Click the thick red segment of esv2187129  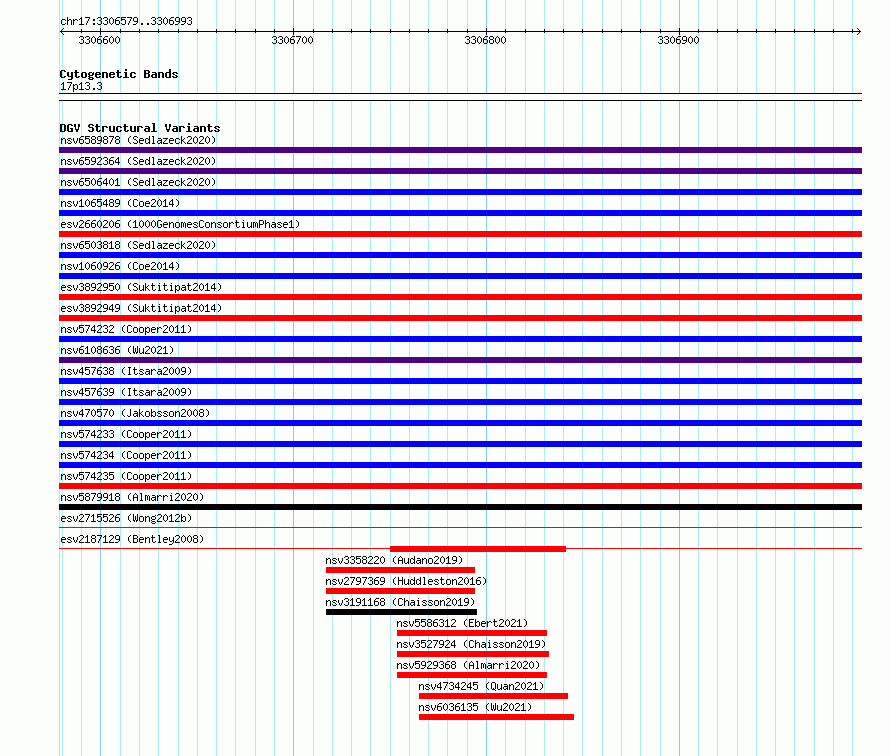pos(478,549)
